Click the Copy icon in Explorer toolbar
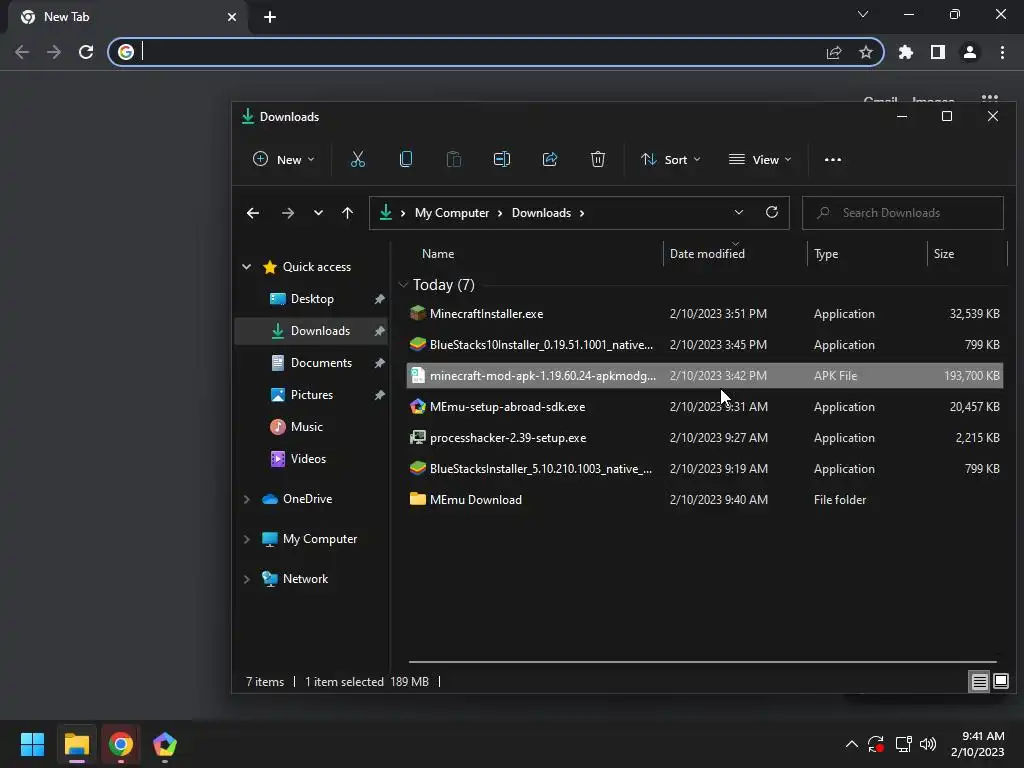The width and height of the screenshot is (1024, 768). [406, 159]
